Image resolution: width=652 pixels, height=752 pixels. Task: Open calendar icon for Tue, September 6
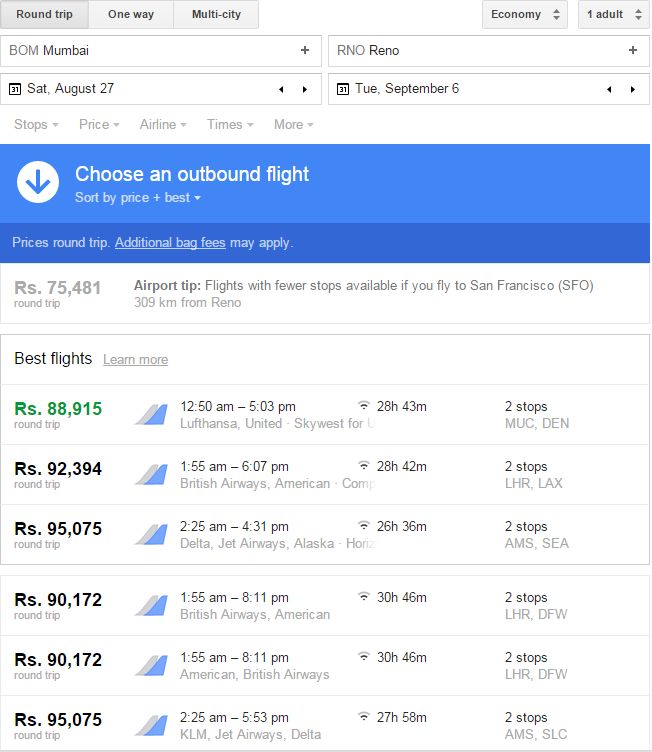pyautogui.click(x=343, y=89)
